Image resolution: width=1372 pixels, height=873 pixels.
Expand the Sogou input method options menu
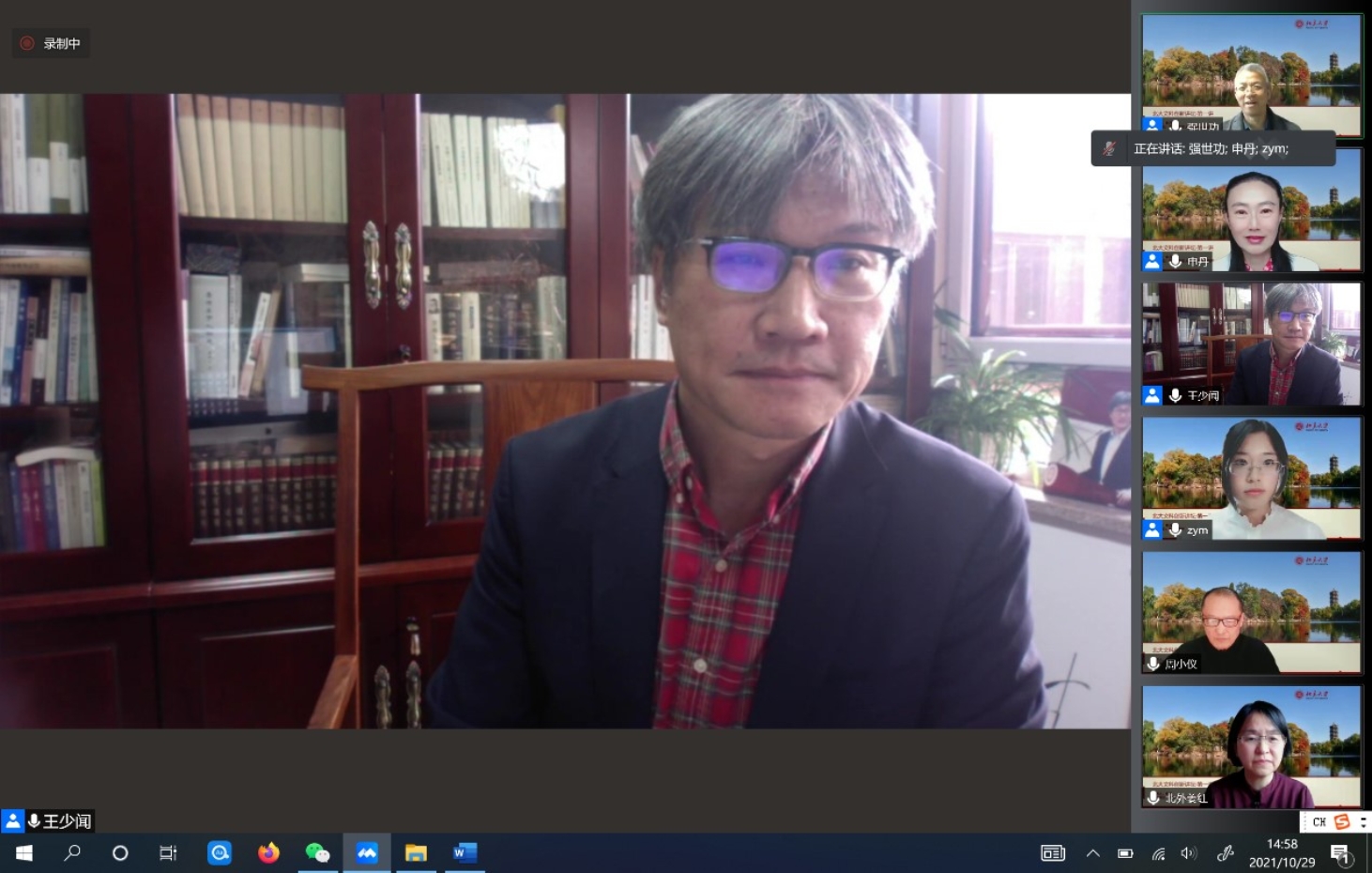(x=1363, y=822)
